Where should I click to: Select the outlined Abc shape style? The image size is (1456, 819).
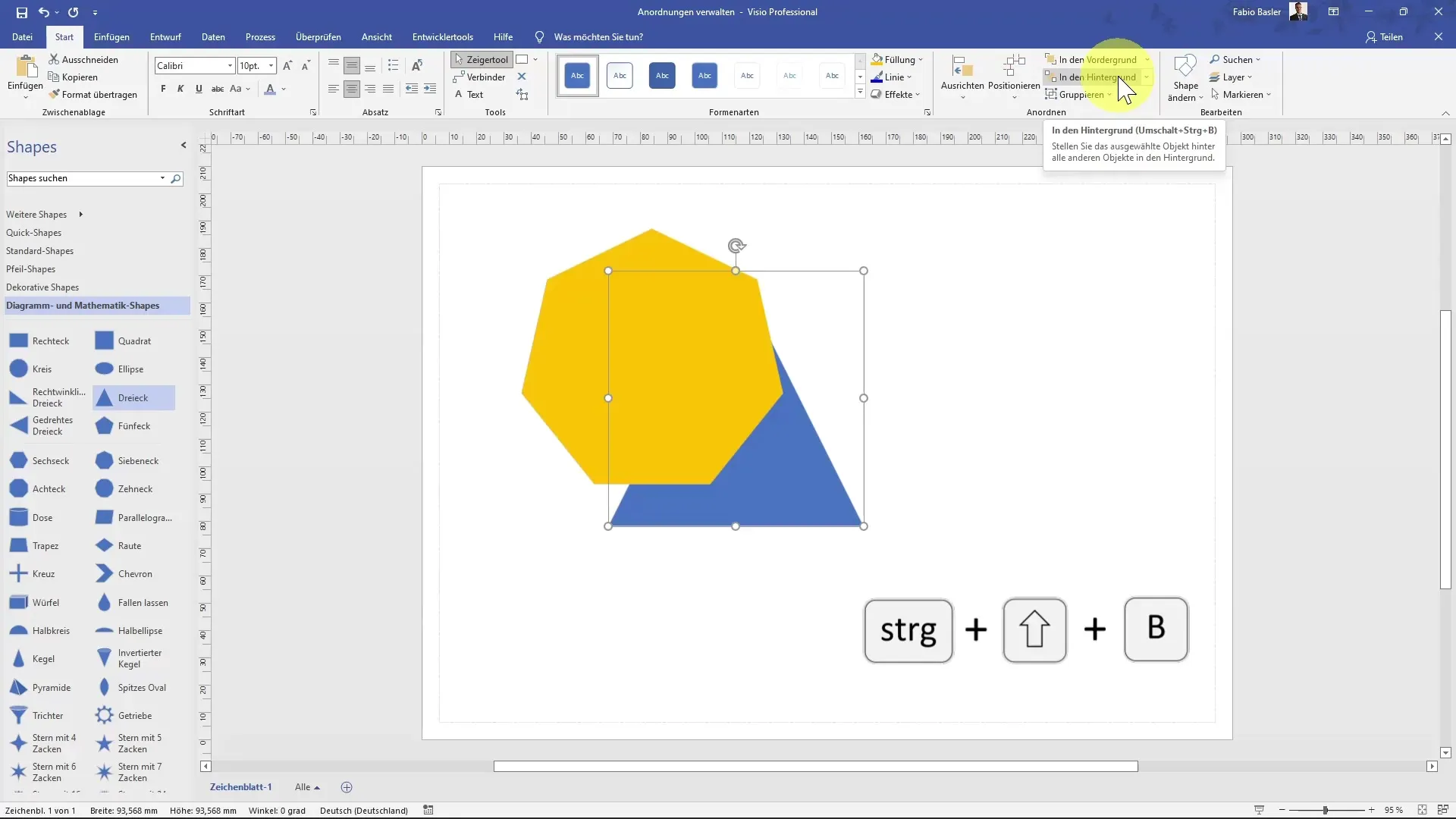(620, 76)
